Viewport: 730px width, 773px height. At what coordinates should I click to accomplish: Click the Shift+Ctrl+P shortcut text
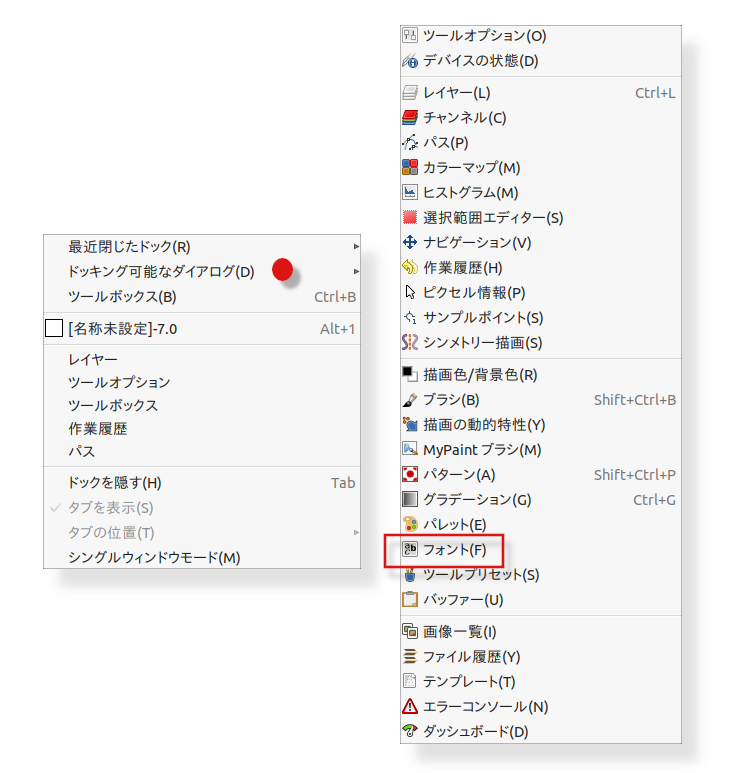635,475
